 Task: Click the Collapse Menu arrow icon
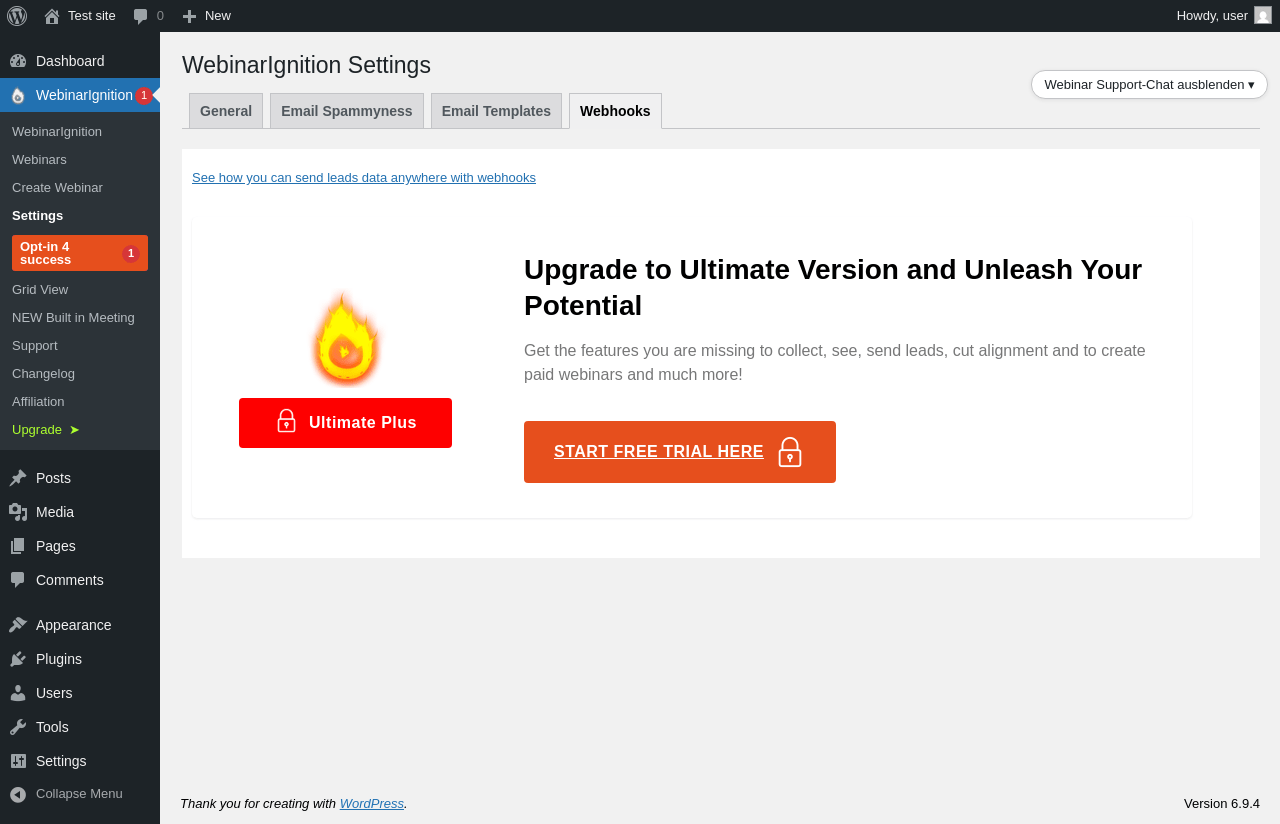point(18,794)
